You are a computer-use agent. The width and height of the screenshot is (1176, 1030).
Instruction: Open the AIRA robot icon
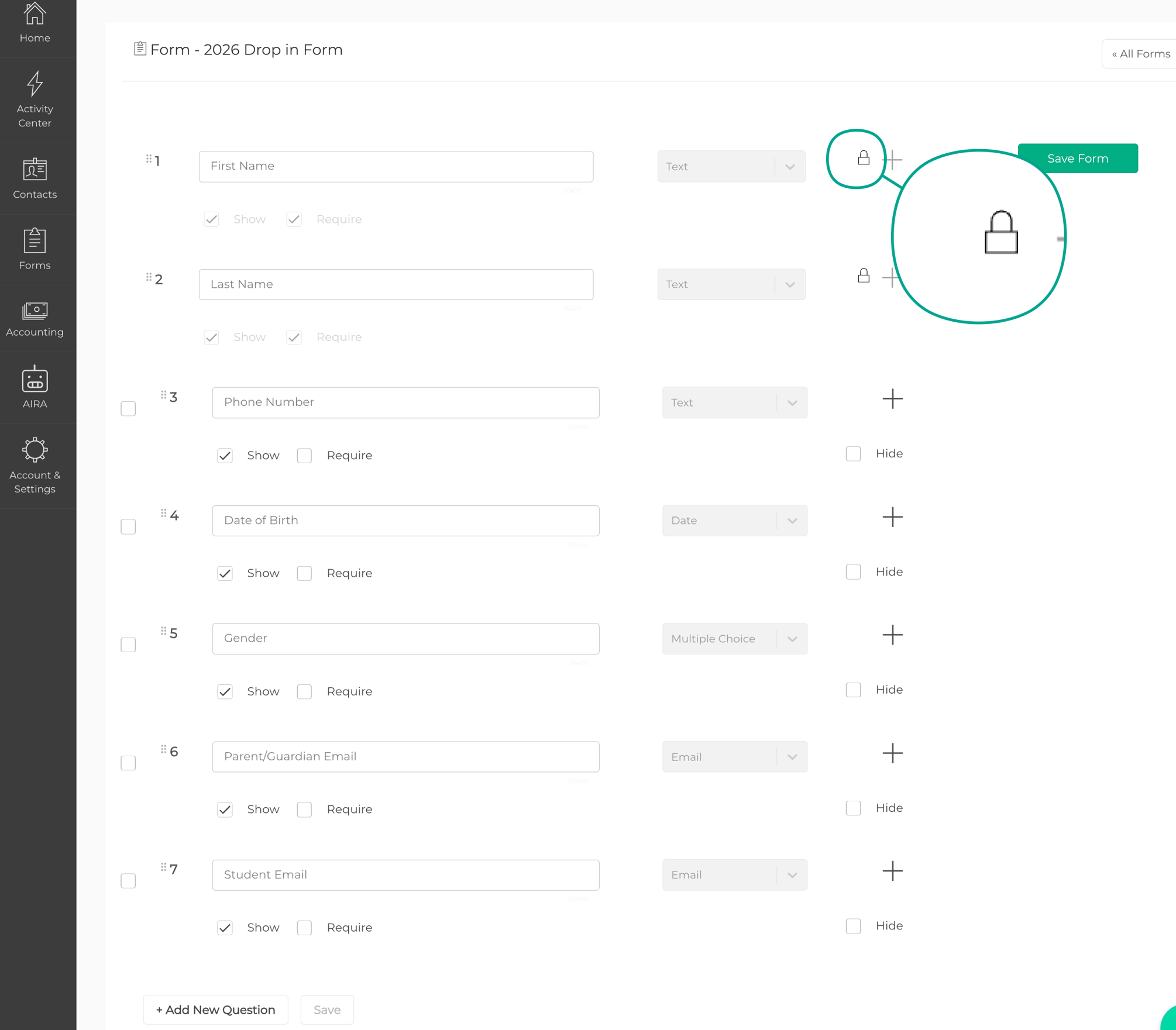[35, 380]
